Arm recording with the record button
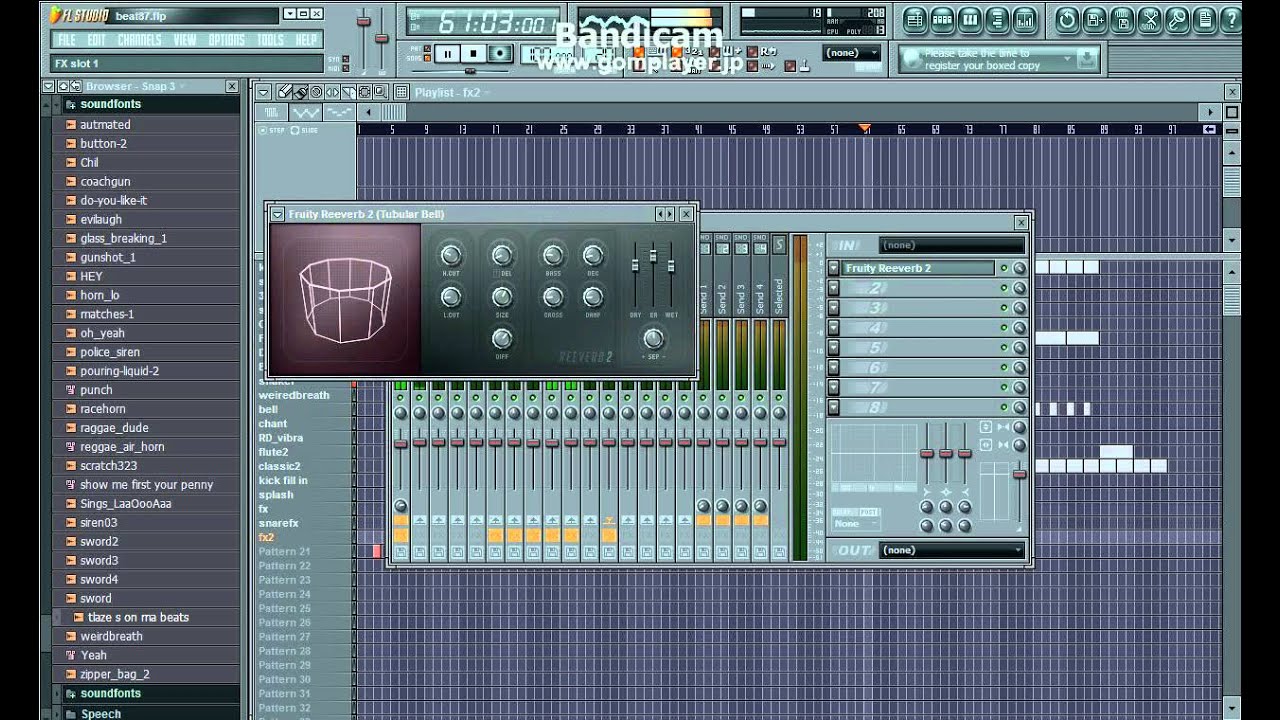The height and width of the screenshot is (720, 1280). point(500,54)
